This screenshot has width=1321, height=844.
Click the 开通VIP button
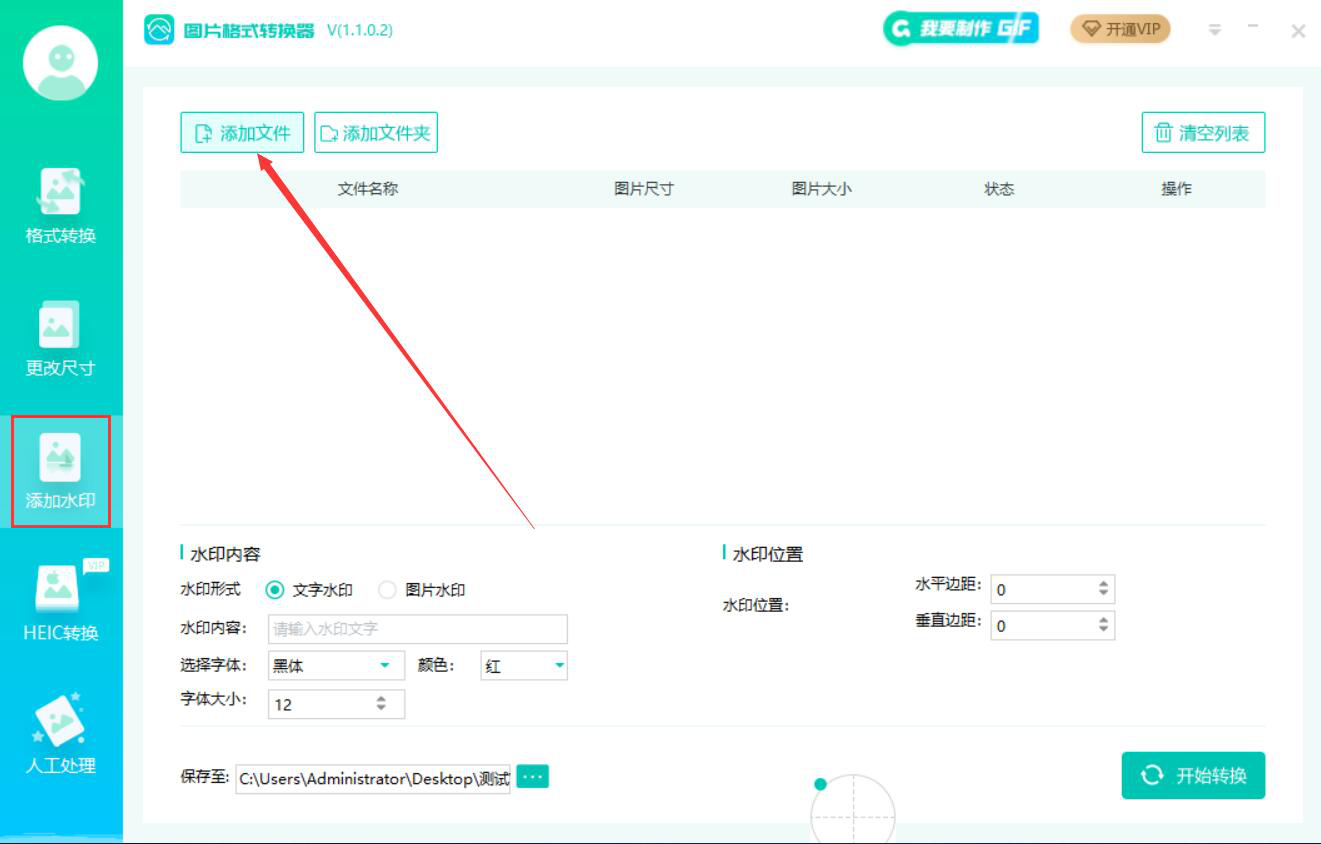(1121, 29)
